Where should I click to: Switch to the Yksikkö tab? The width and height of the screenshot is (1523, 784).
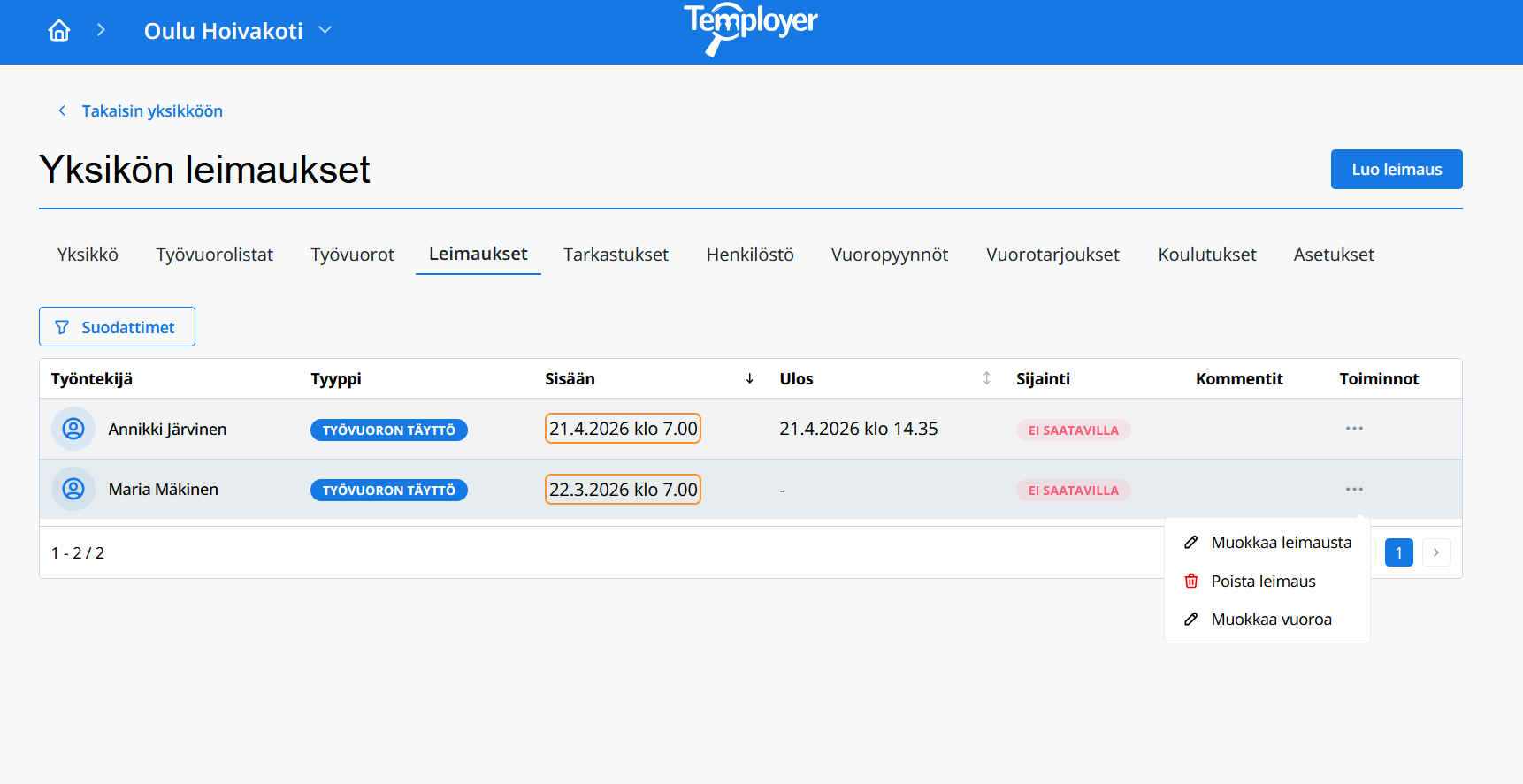coord(88,255)
